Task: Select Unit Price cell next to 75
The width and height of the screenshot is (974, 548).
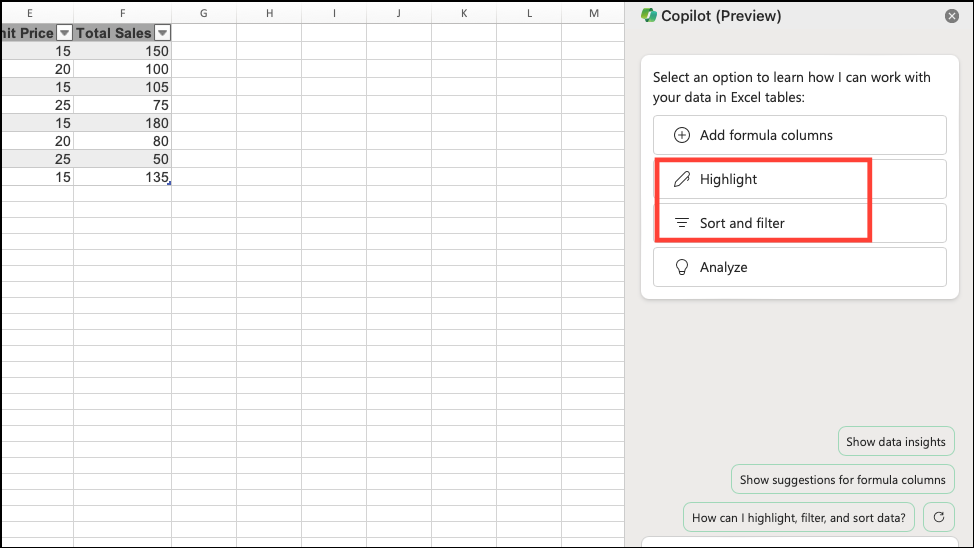Action: 37,105
